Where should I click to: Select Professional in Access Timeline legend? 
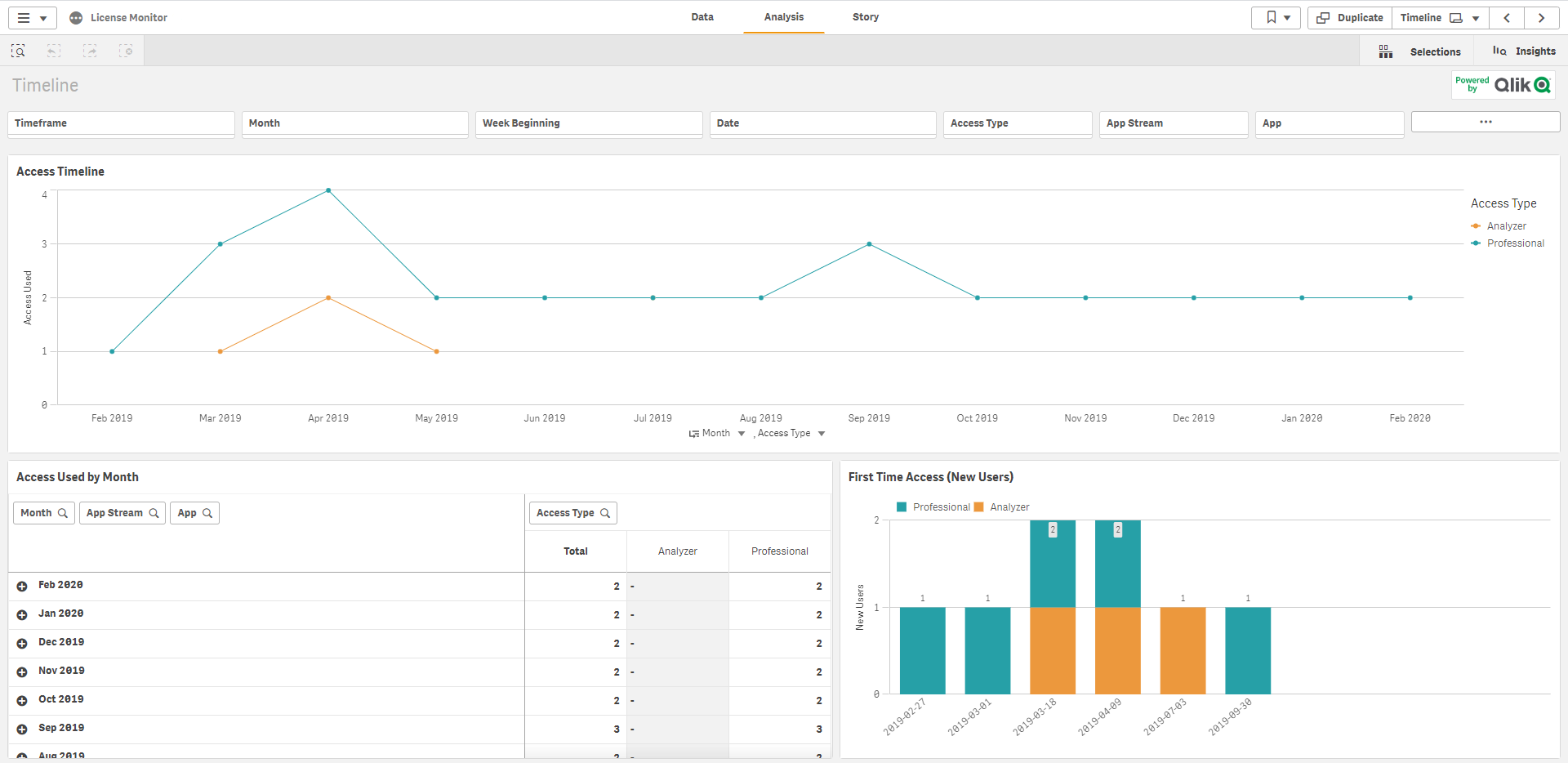coord(1508,243)
